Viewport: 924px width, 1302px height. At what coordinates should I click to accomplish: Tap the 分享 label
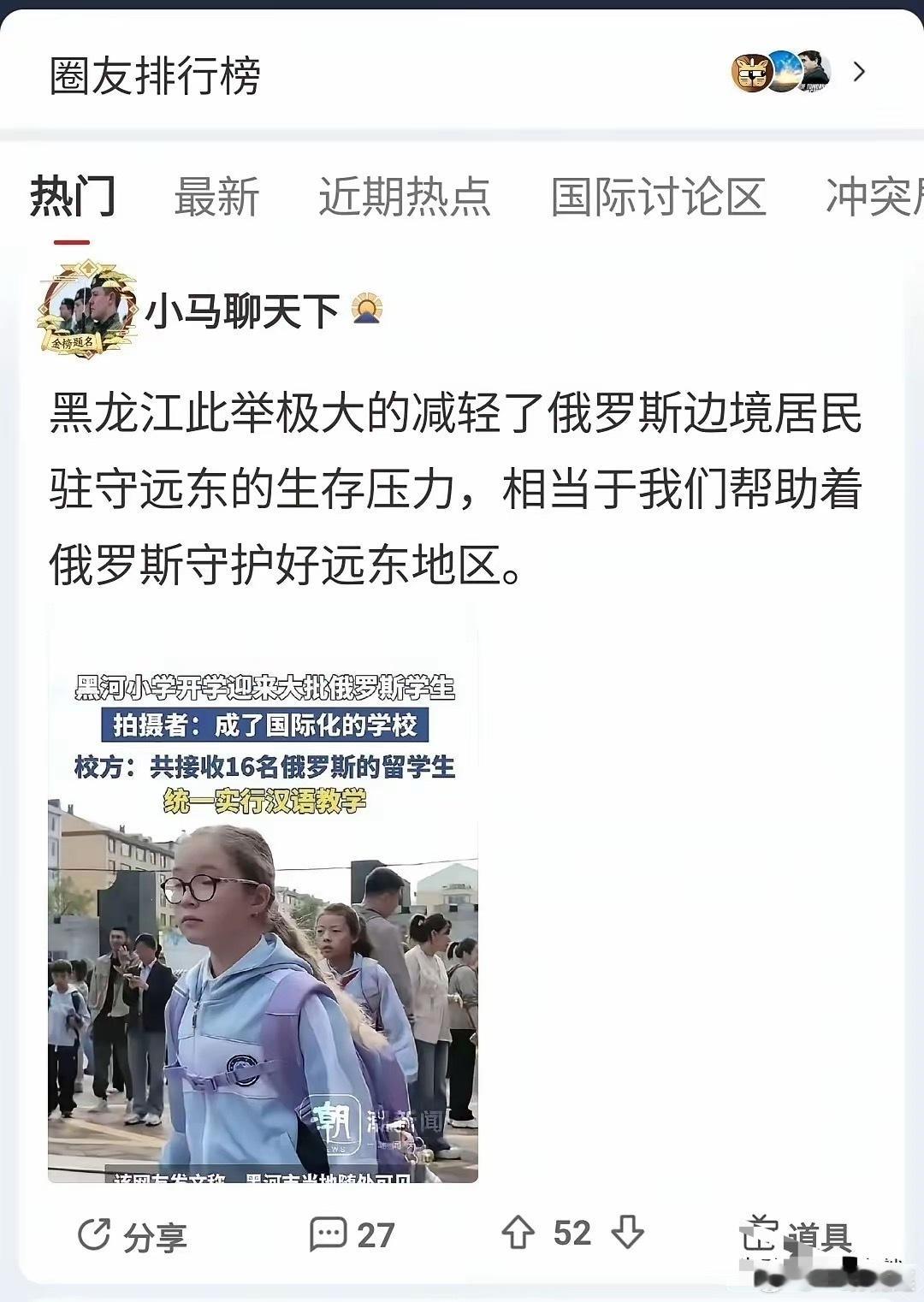pyautogui.click(x=155, y=1236)
